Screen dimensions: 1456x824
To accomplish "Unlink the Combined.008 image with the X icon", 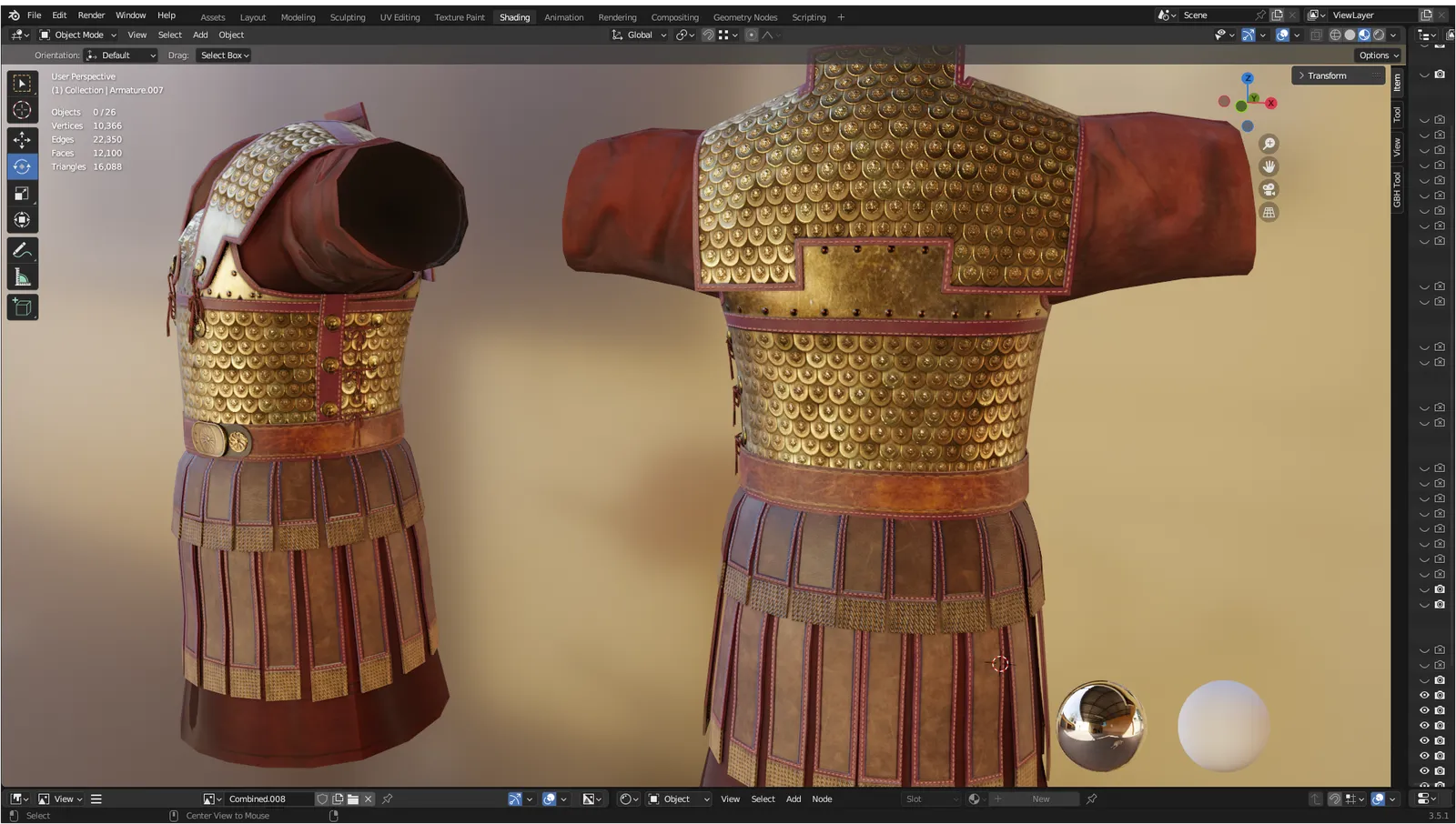I will pos(368,799).
